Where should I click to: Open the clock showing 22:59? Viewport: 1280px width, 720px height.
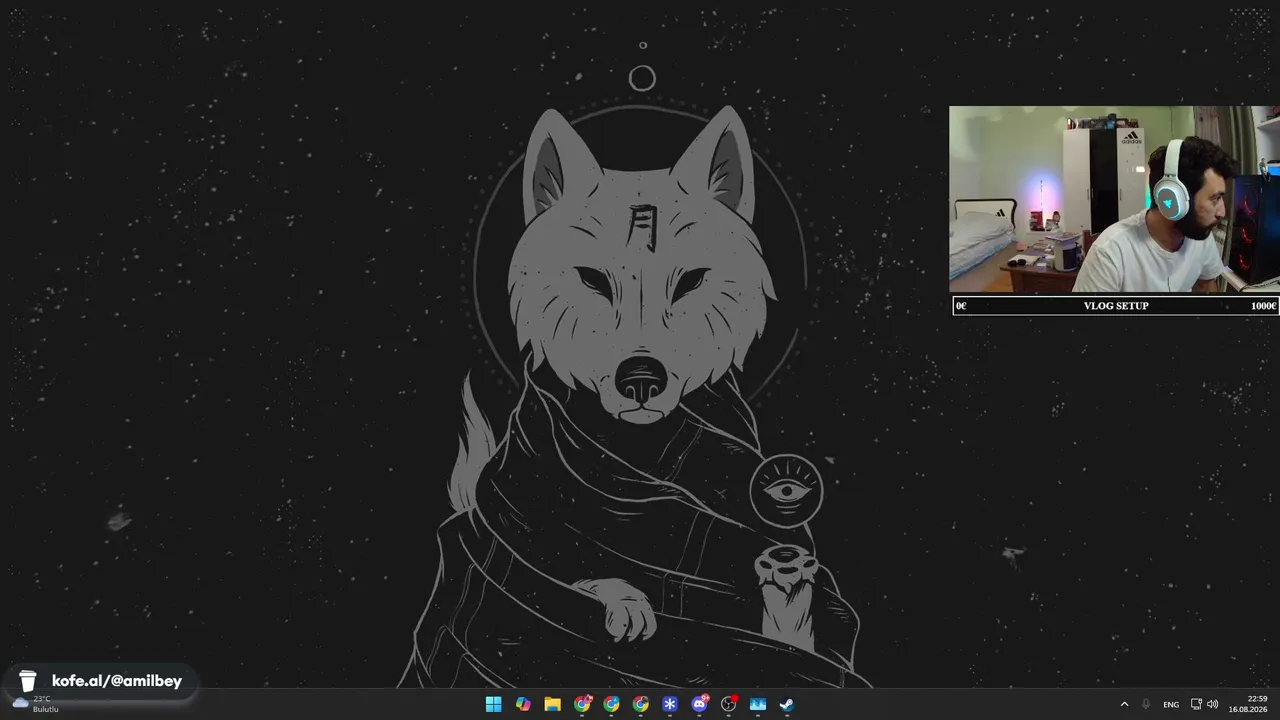click(x=1248, y=704)
